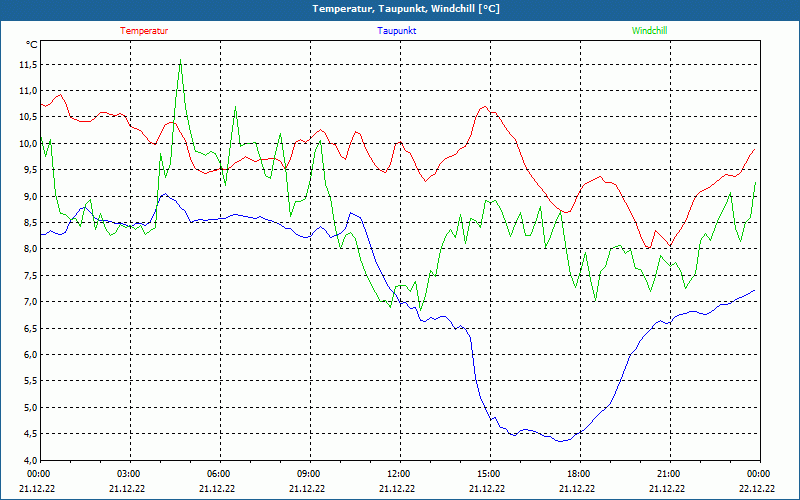Image resolution: width=800 pixels, height=500 pixels.
Task: Click the 8,5 y-axis value
Action: (30, 222)
